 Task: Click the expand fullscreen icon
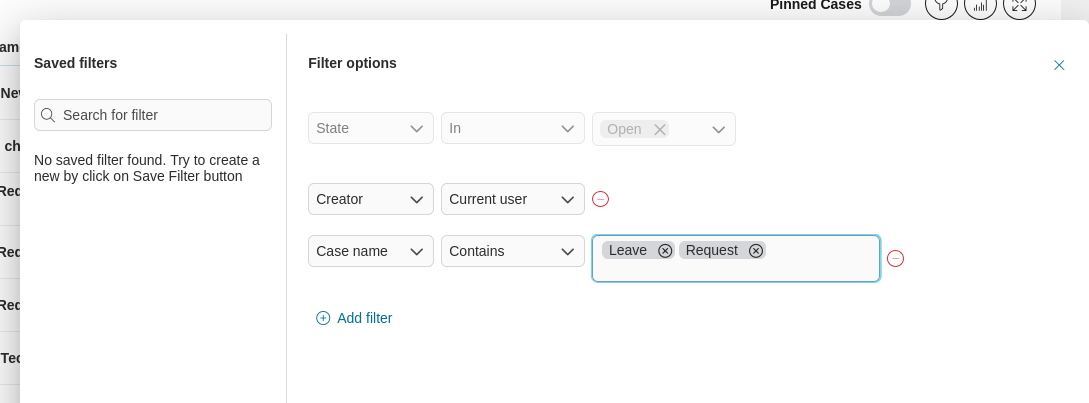[x=1019, y=6]
